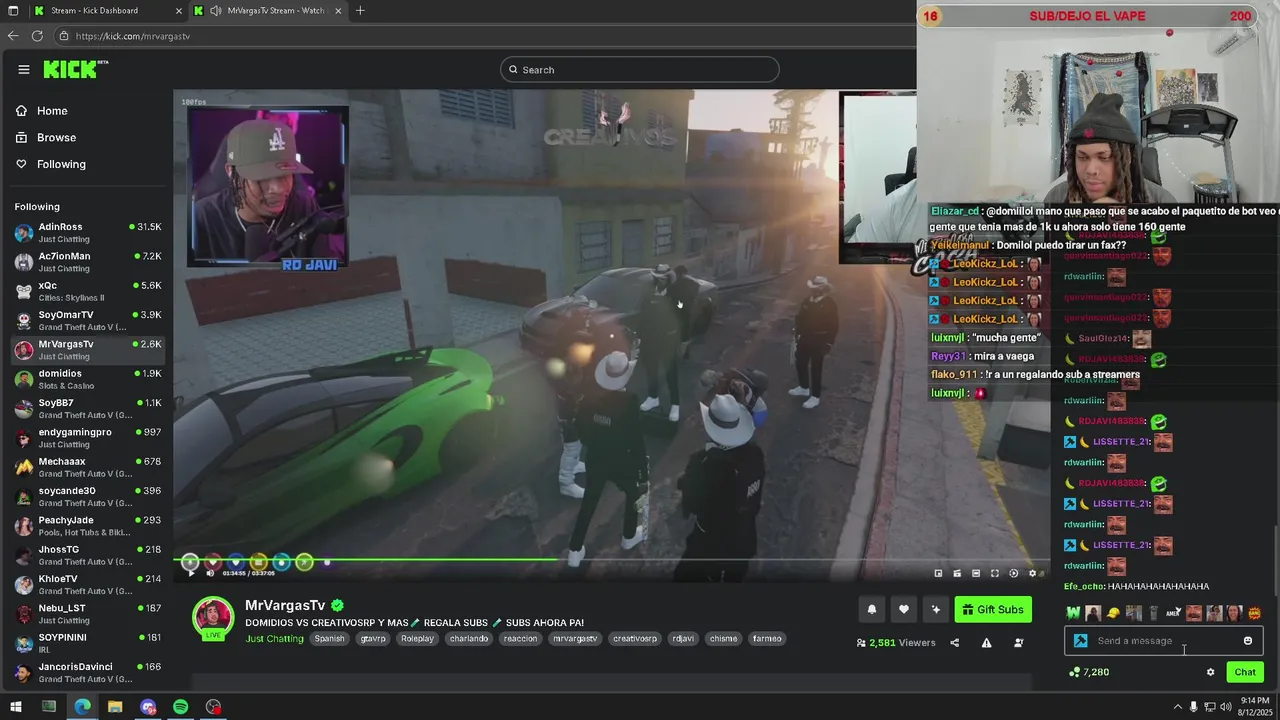Open the video player settings gear
The height and width of the screenshot is (720, 1280).
(x=1033, y=573)
